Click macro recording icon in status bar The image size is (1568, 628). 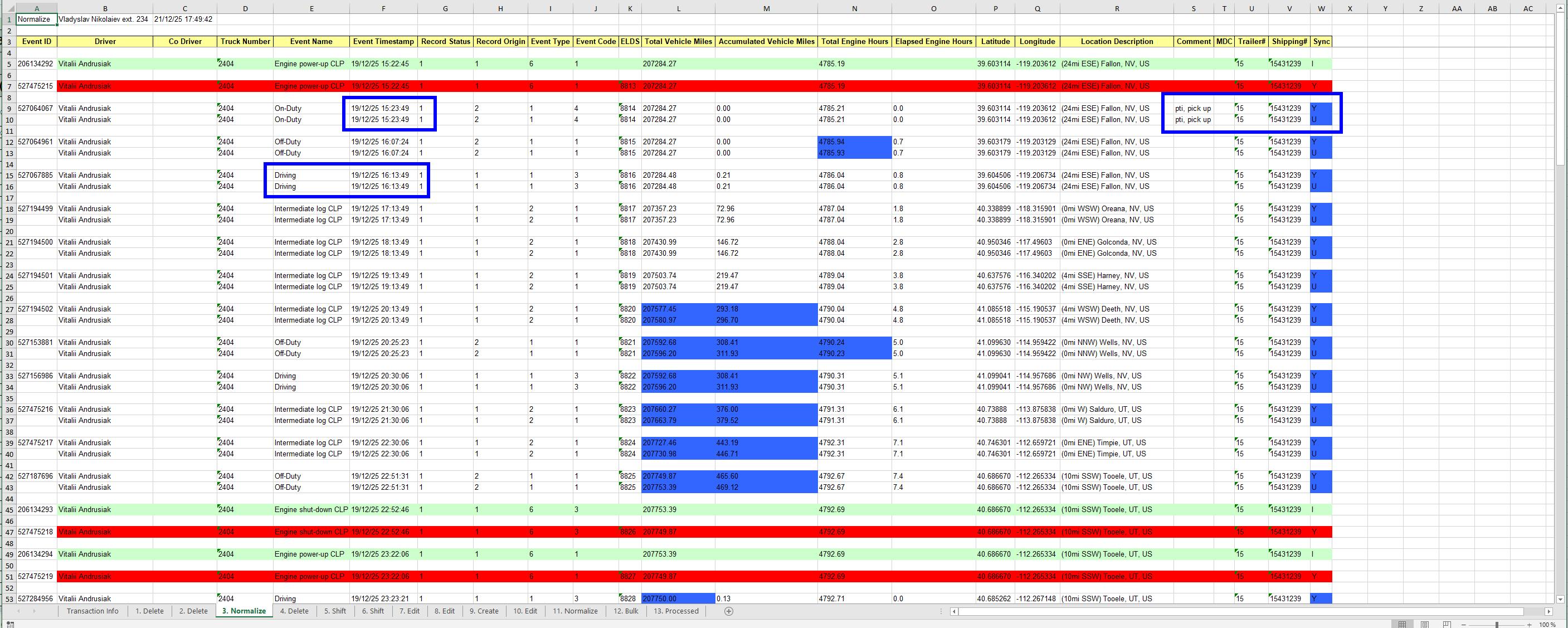[x=11, y=624]
